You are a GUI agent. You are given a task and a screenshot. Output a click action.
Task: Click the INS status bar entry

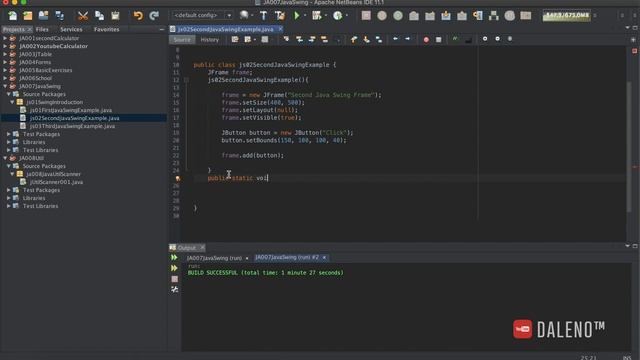pyautogui.click(x=627, y=358)
